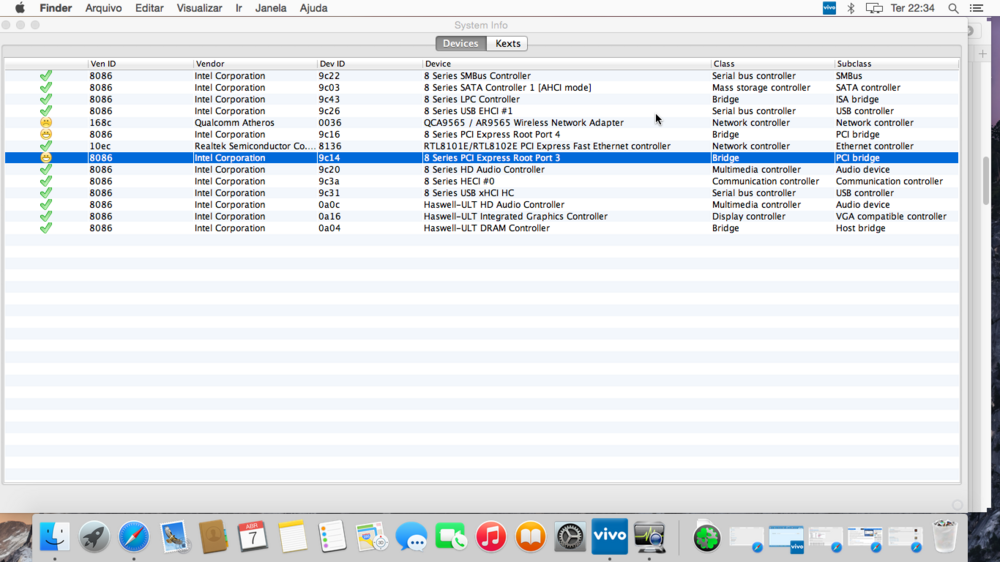Switch to the Kexts tab
This screenshot has height=562, width=1000.
tap(508, 43)
